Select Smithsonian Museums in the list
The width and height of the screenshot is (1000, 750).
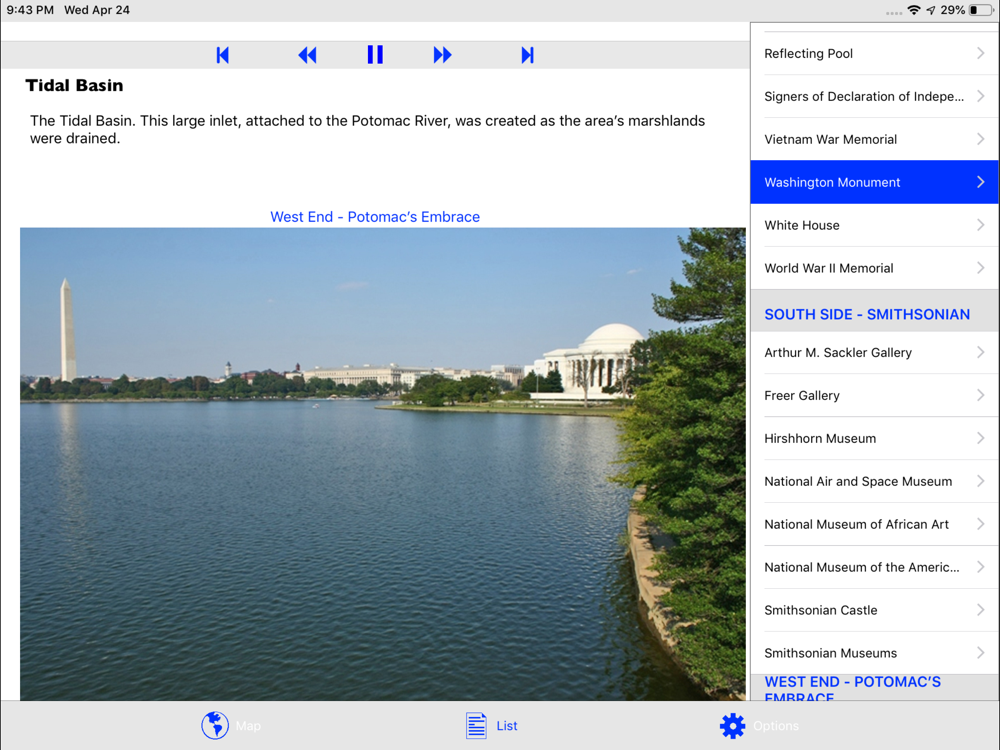click(x=874, y=653)
